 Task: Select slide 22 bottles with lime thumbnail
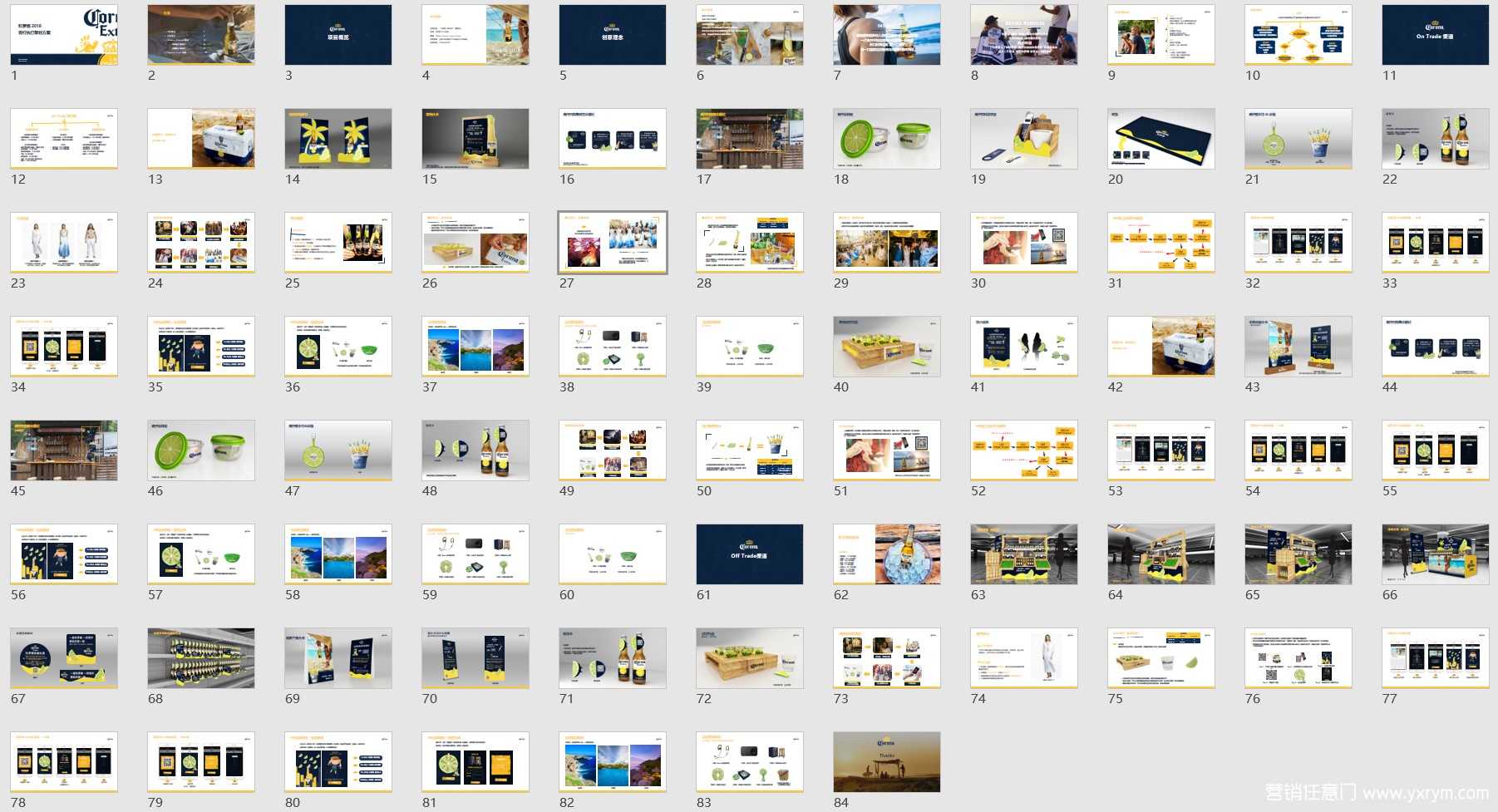tap(1436, 139)
